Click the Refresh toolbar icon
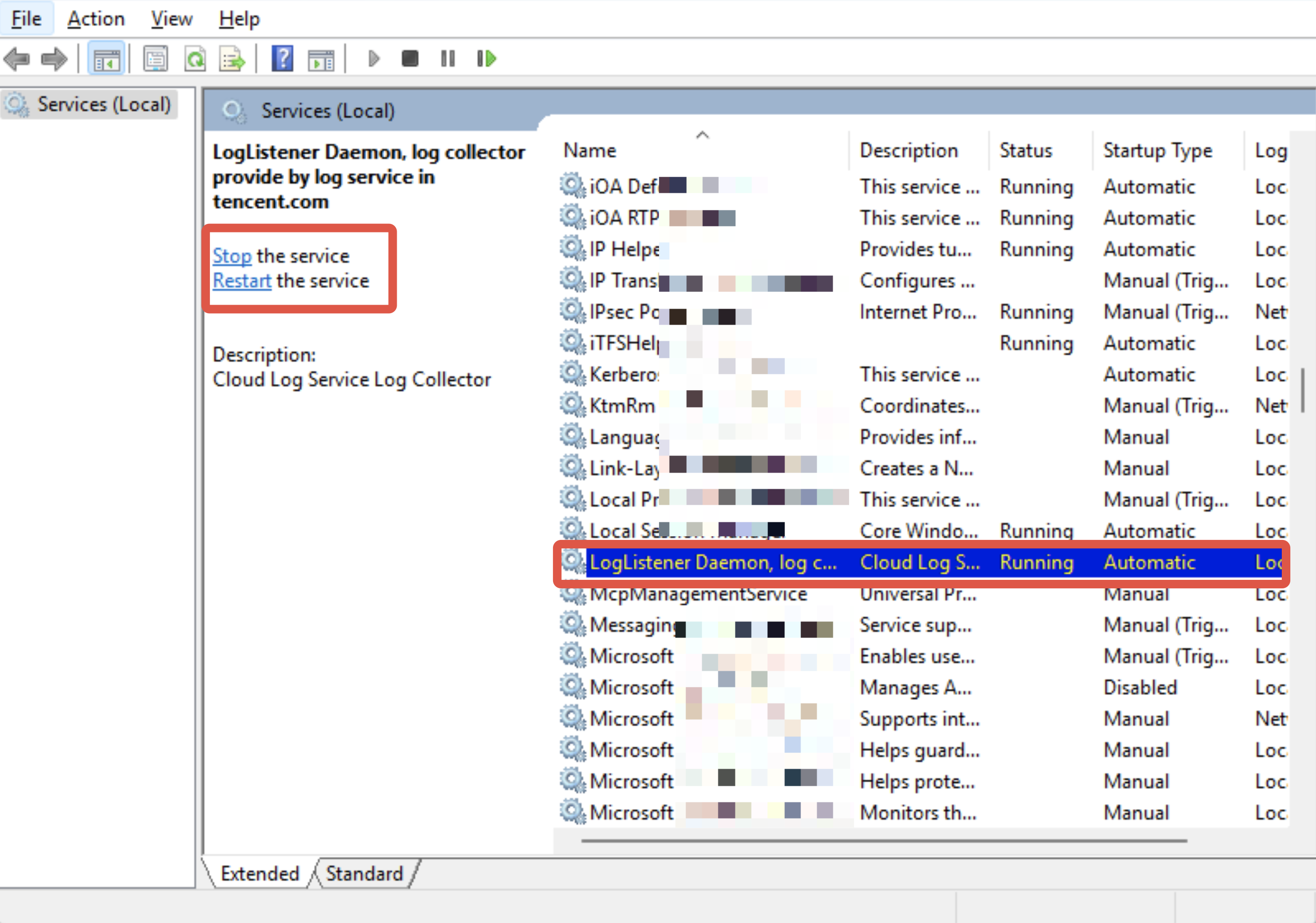 tap(195, 58)
